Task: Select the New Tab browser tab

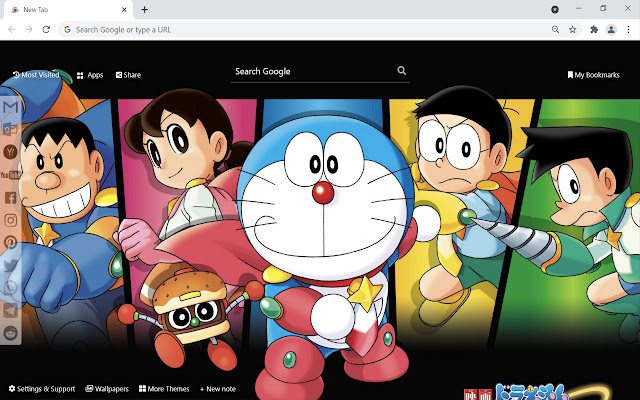Action: (68, 10)
